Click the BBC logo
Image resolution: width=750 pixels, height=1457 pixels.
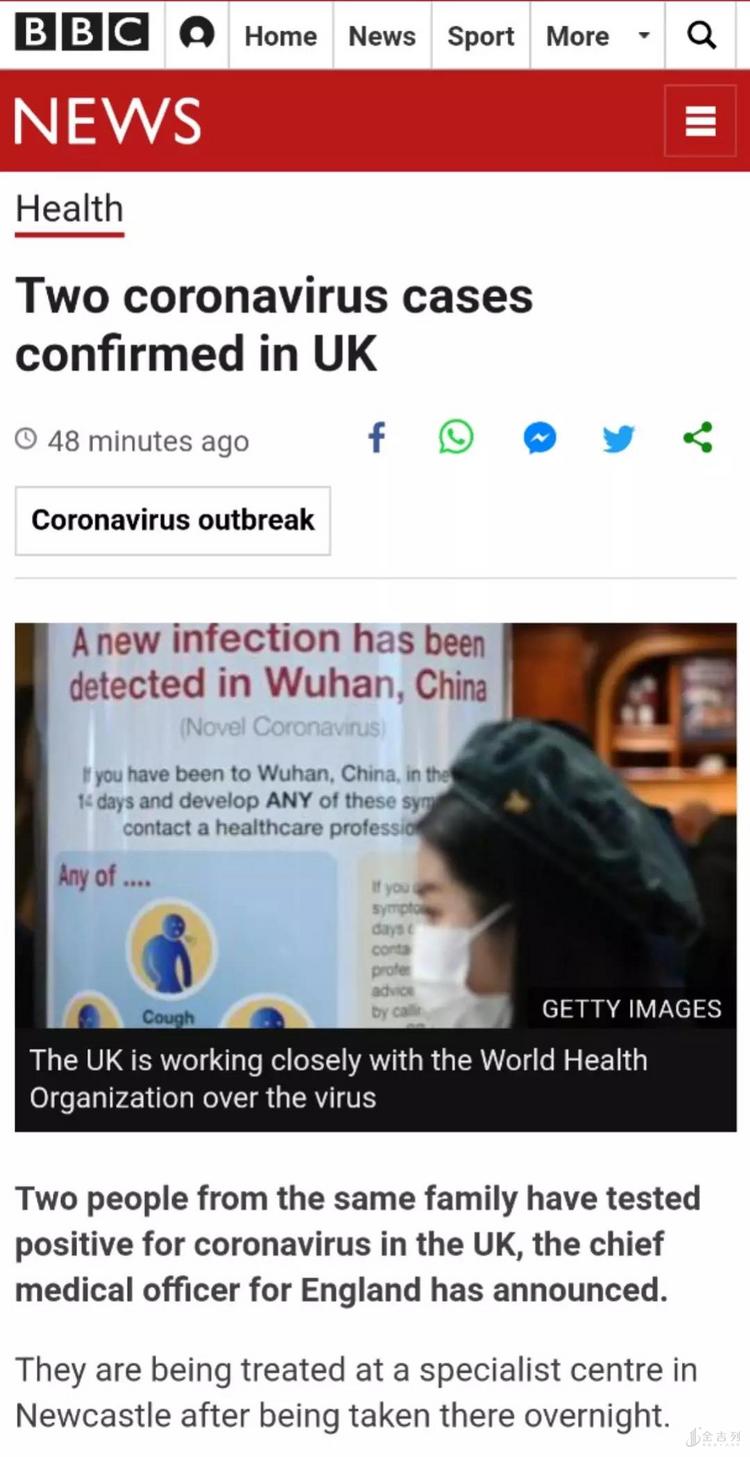[82, 35]
